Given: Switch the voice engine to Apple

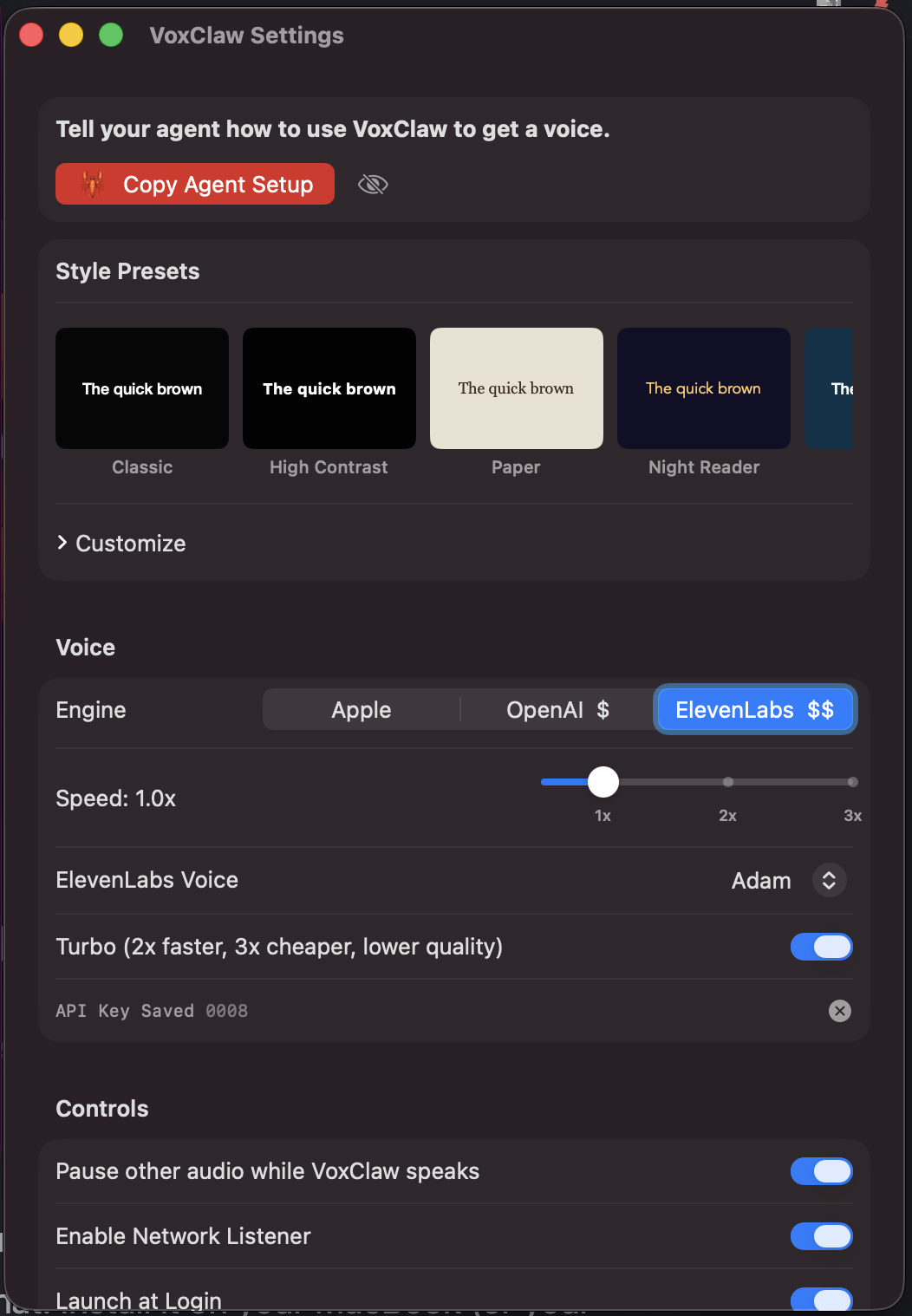Looking at the screenshot, I should pyautogui.click(x=361, y=709).
